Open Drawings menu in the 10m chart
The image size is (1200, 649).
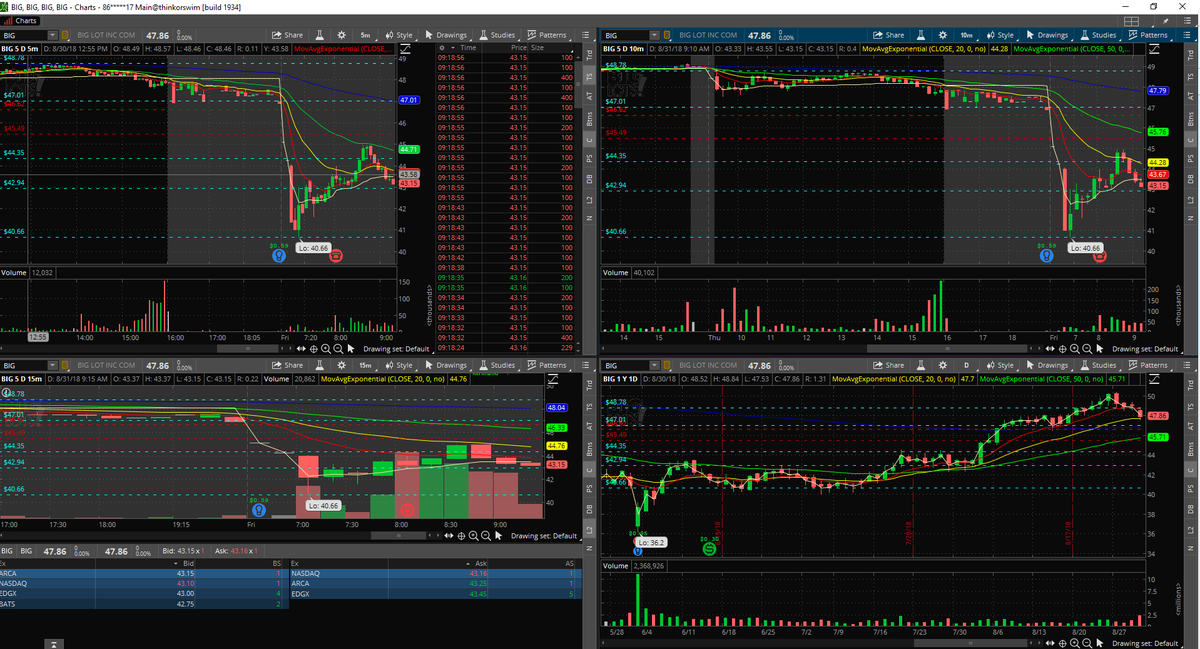coord(1048,35)
